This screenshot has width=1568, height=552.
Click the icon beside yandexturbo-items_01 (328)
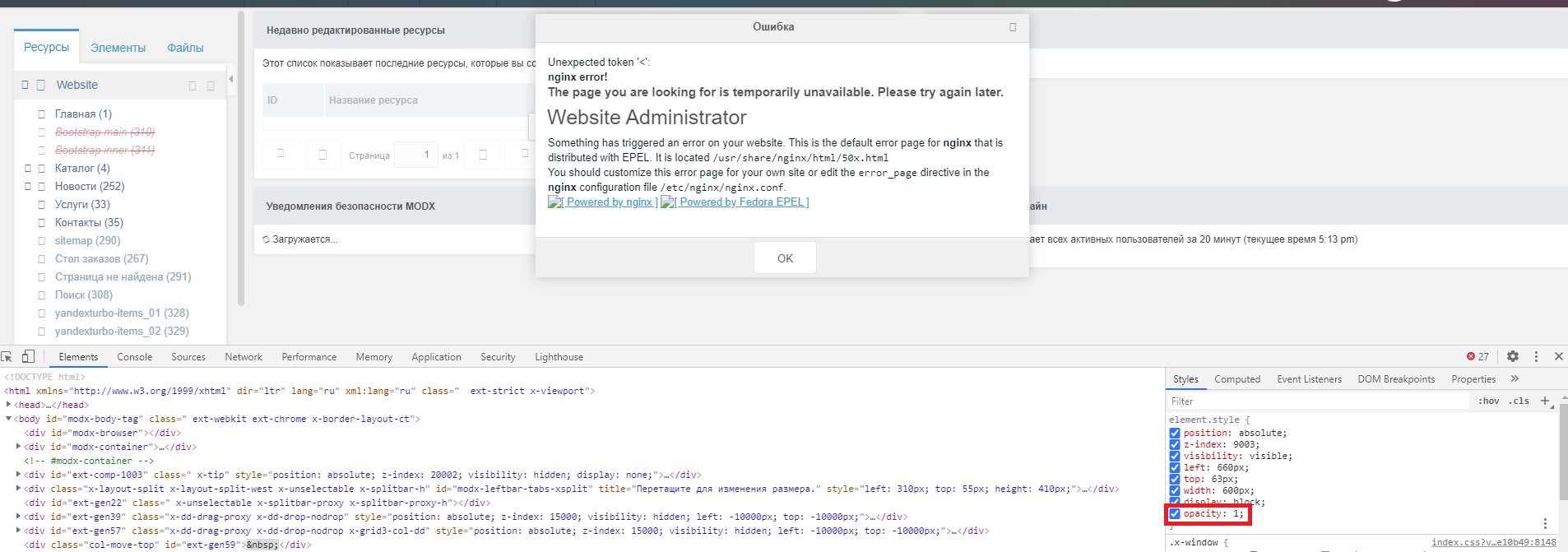click(x=41, y=313)
